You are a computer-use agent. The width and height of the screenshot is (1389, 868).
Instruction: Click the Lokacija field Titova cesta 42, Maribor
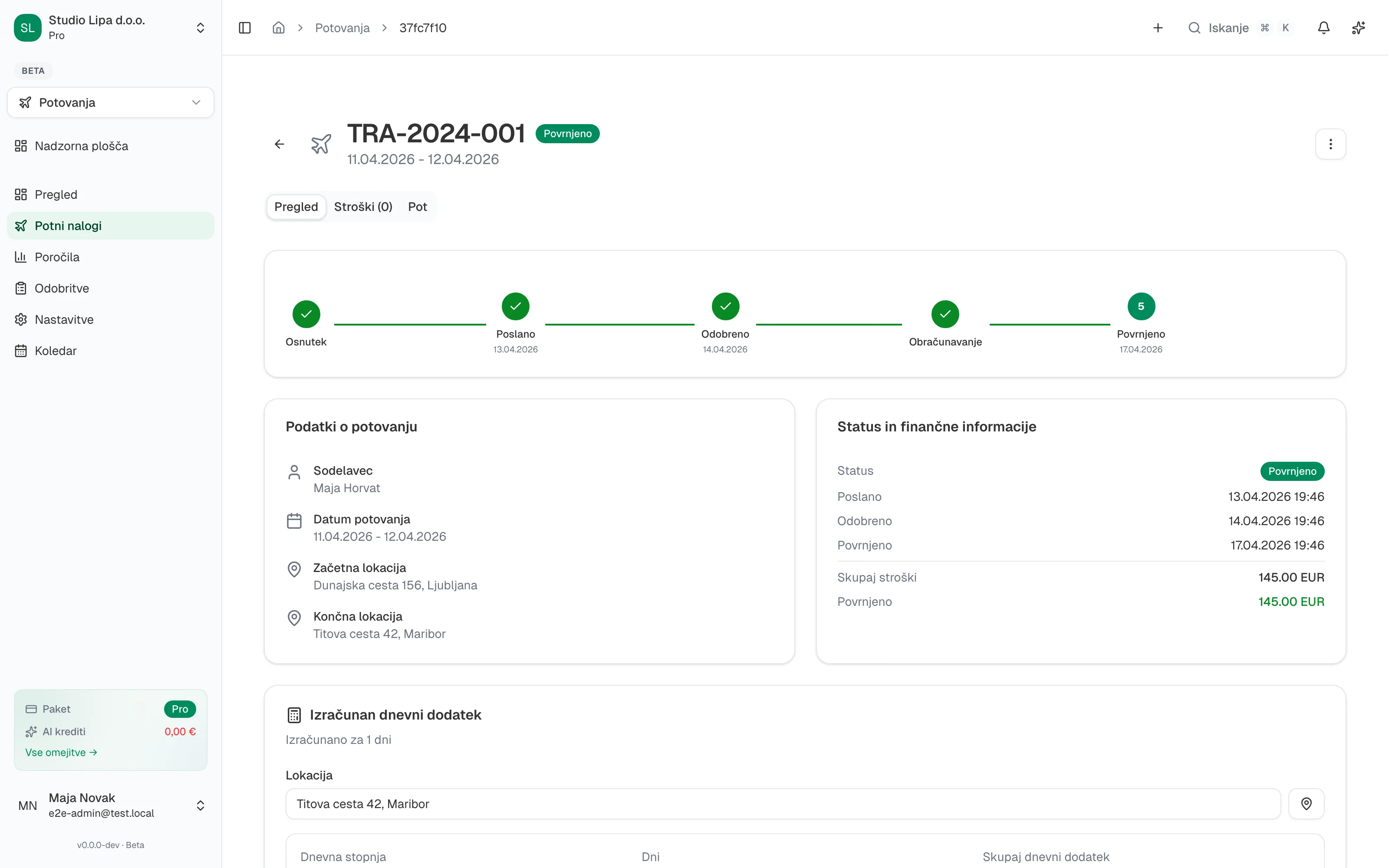783,804
